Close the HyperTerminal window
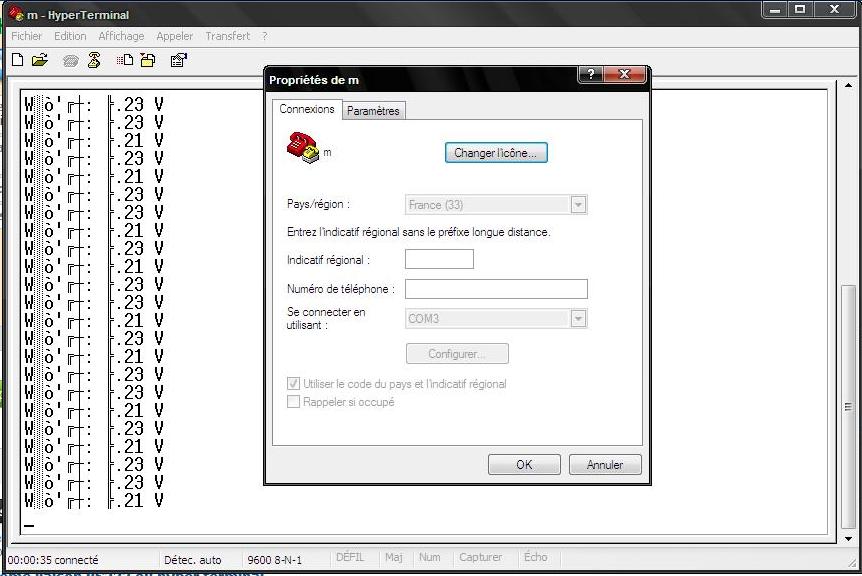This screenshot has height=576, width=862. (x=835, y=9)
